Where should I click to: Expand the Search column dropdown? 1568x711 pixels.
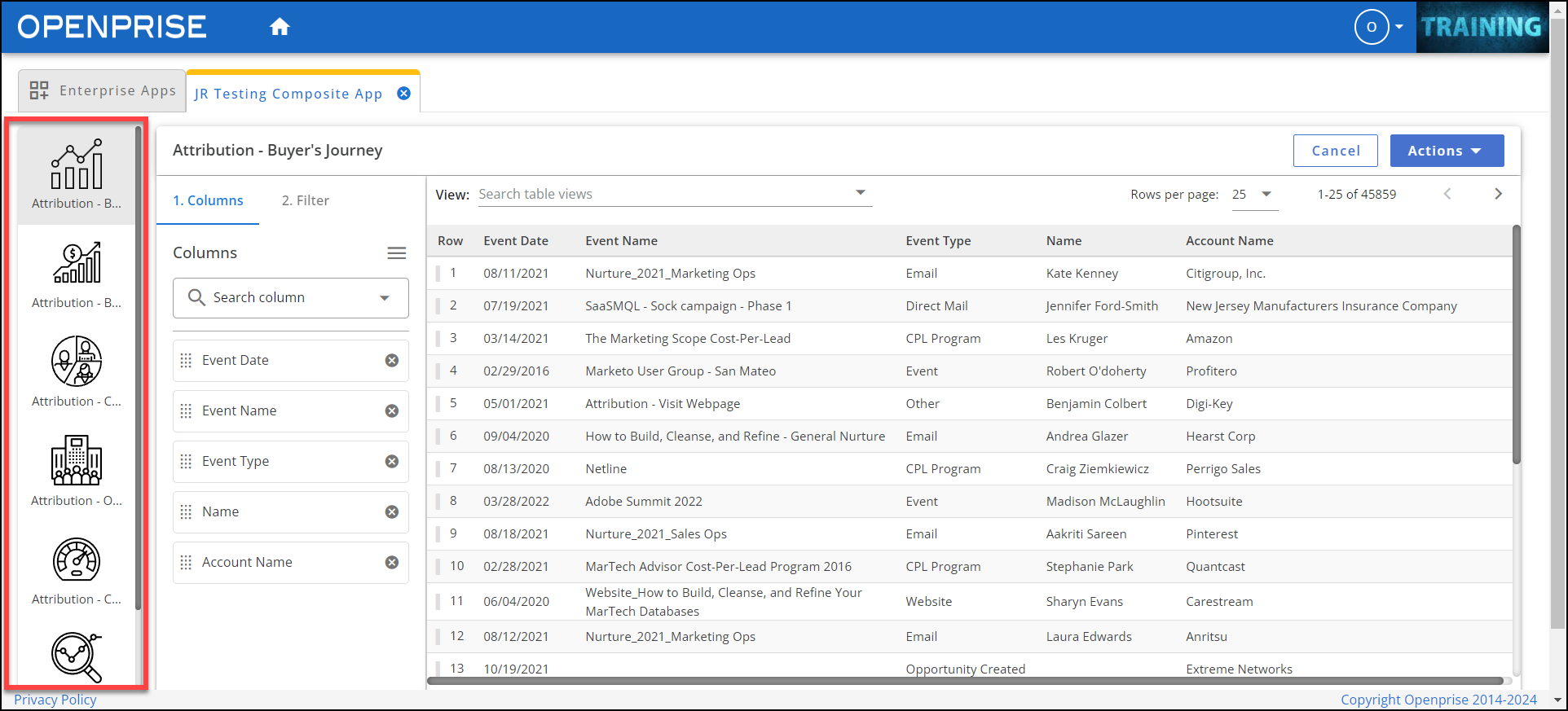(x=385, y=298)
